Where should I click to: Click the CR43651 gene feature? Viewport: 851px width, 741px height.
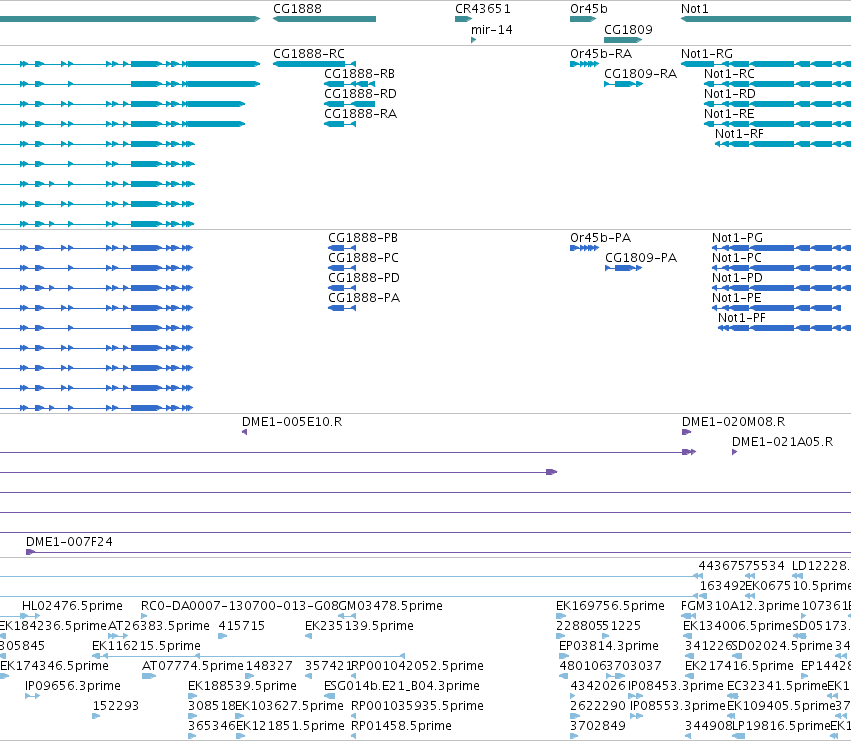463,19
